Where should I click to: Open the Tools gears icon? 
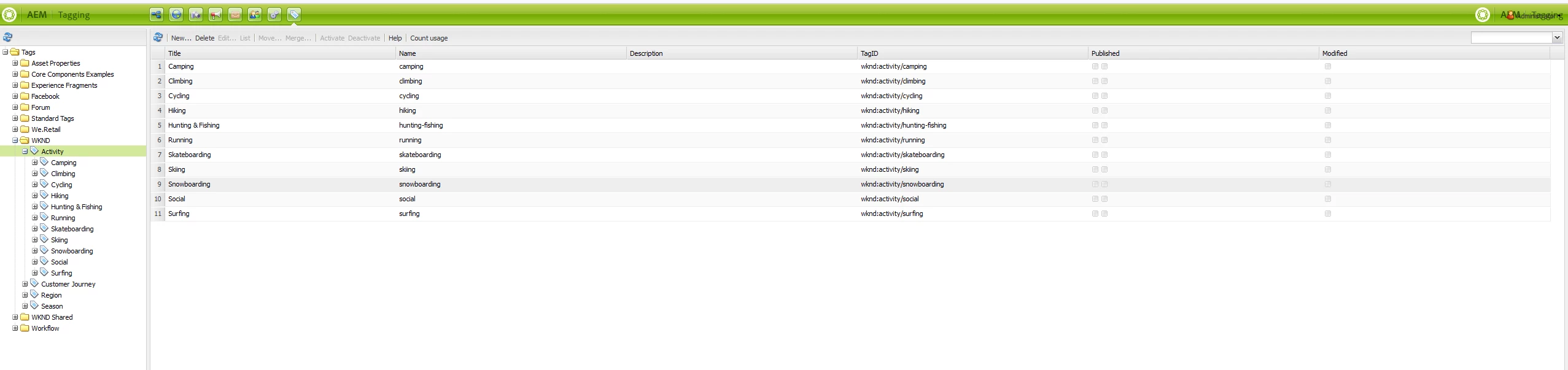274,15
